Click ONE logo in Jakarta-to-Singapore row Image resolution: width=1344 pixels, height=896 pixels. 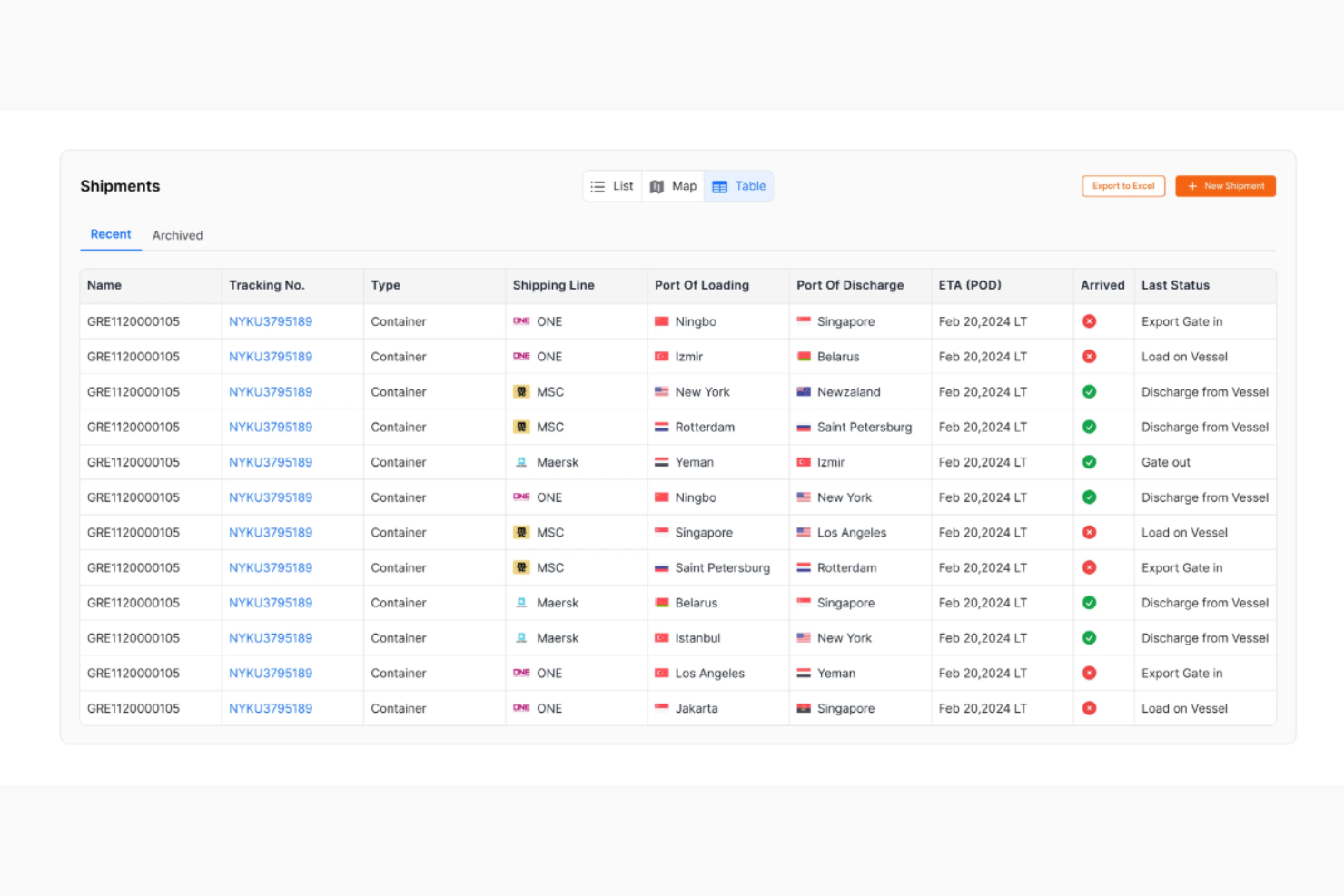521,708
